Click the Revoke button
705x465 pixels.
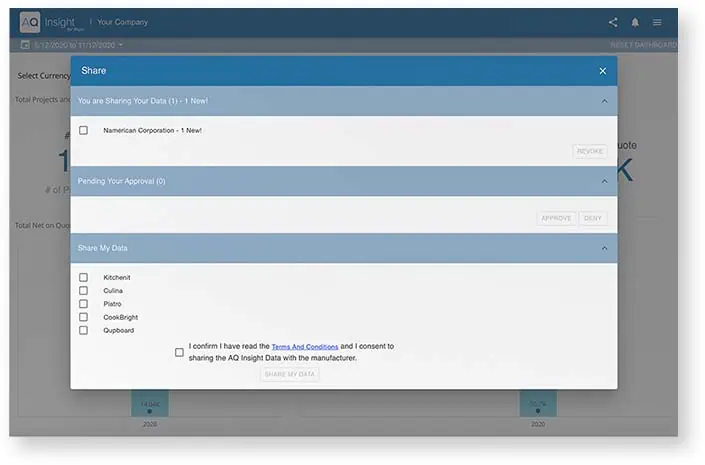click(589, 152)
